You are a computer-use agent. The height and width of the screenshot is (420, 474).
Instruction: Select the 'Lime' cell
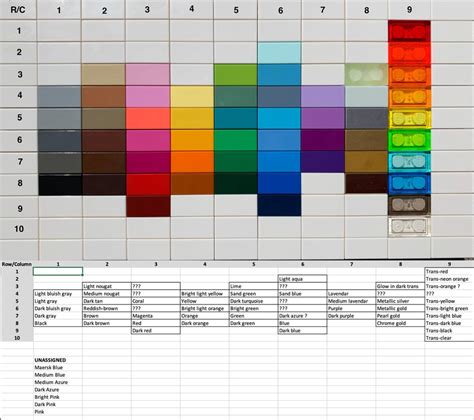(x=254, y=286)
